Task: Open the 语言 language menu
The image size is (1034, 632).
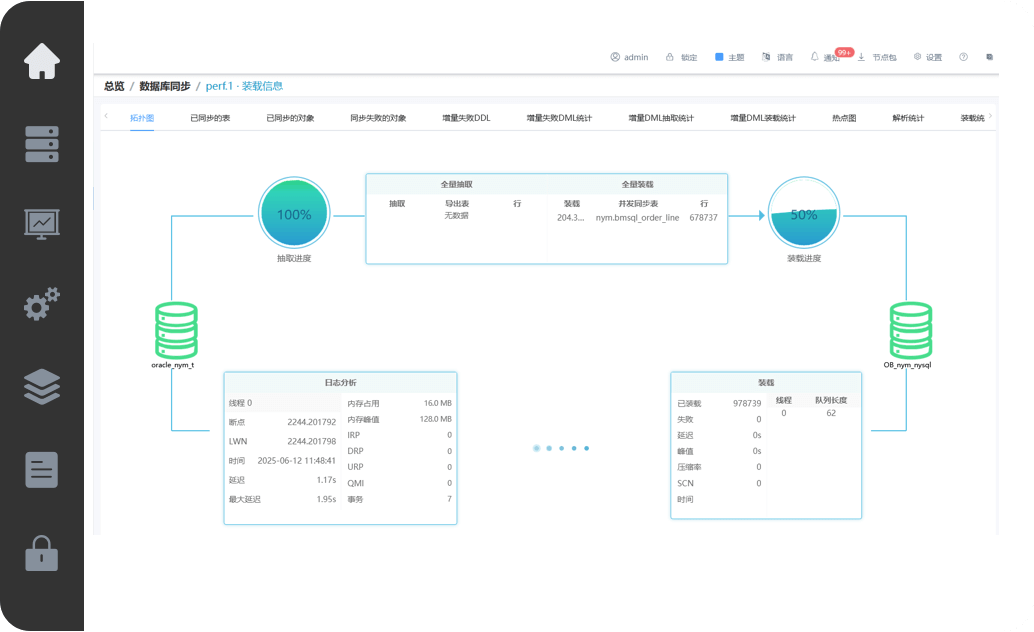Action: coord(777,57)
